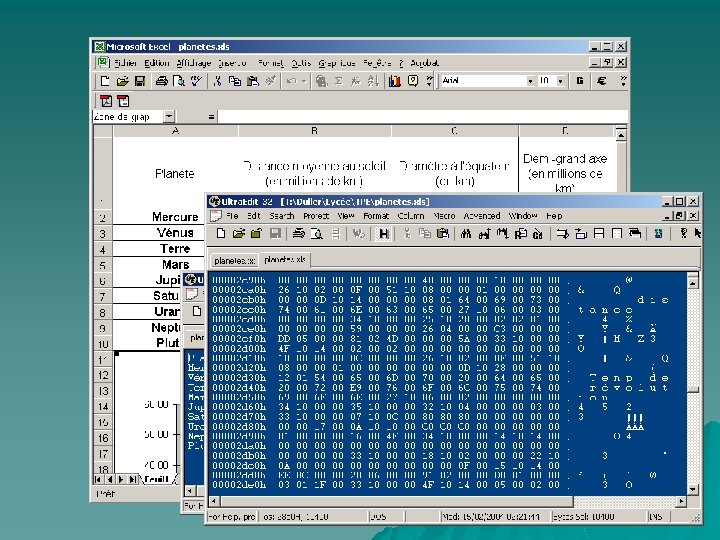
Task: Click Excel sheet tab Feuil1
Action: pyautogui.click(x=156, y=479)
